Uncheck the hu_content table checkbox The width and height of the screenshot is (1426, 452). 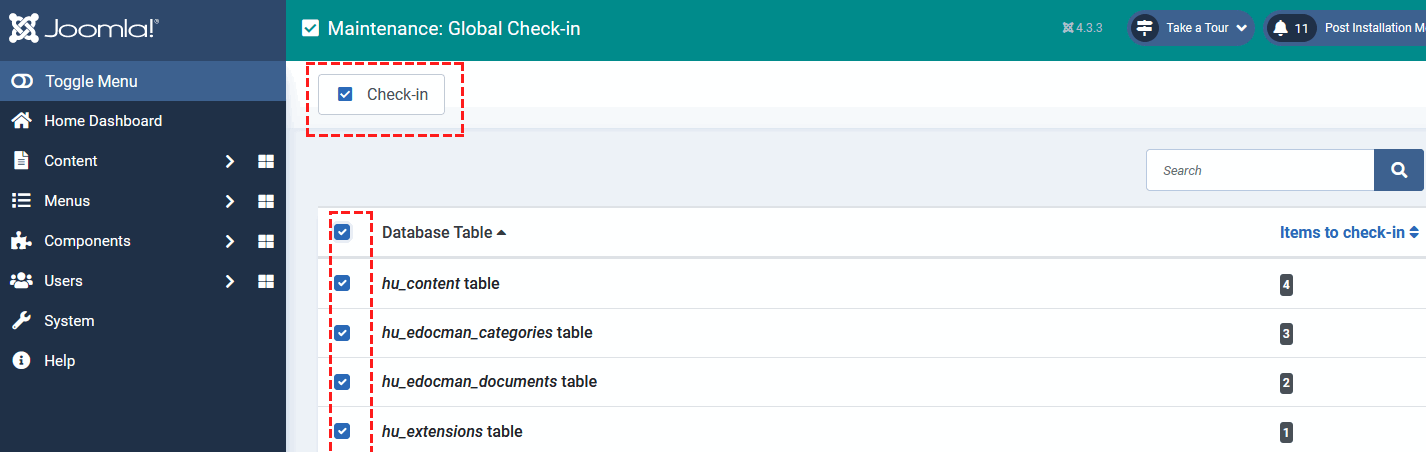342,283
